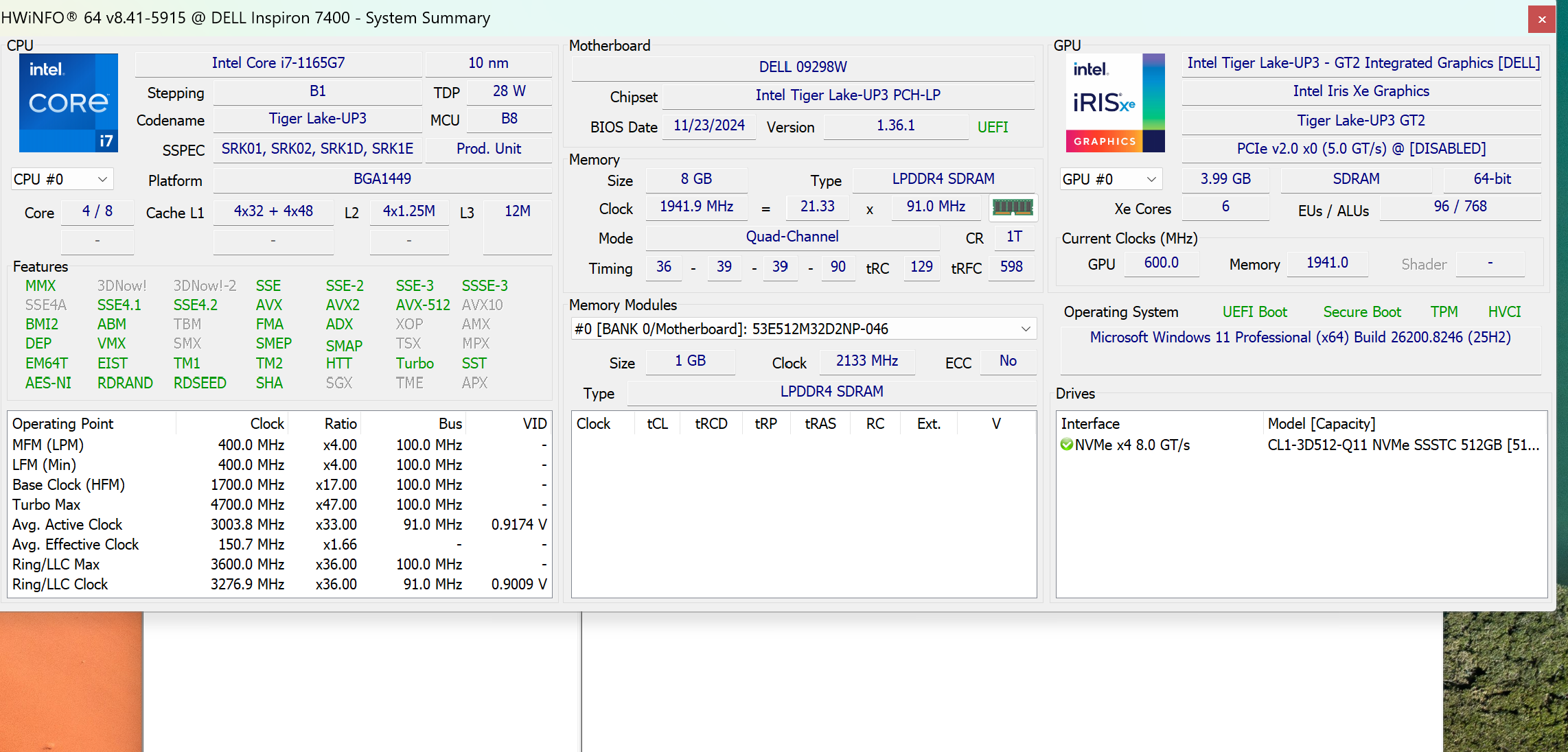Click the Model [Capacity] column header
The image size is (1568, 752).
[x=1405, y=423]
